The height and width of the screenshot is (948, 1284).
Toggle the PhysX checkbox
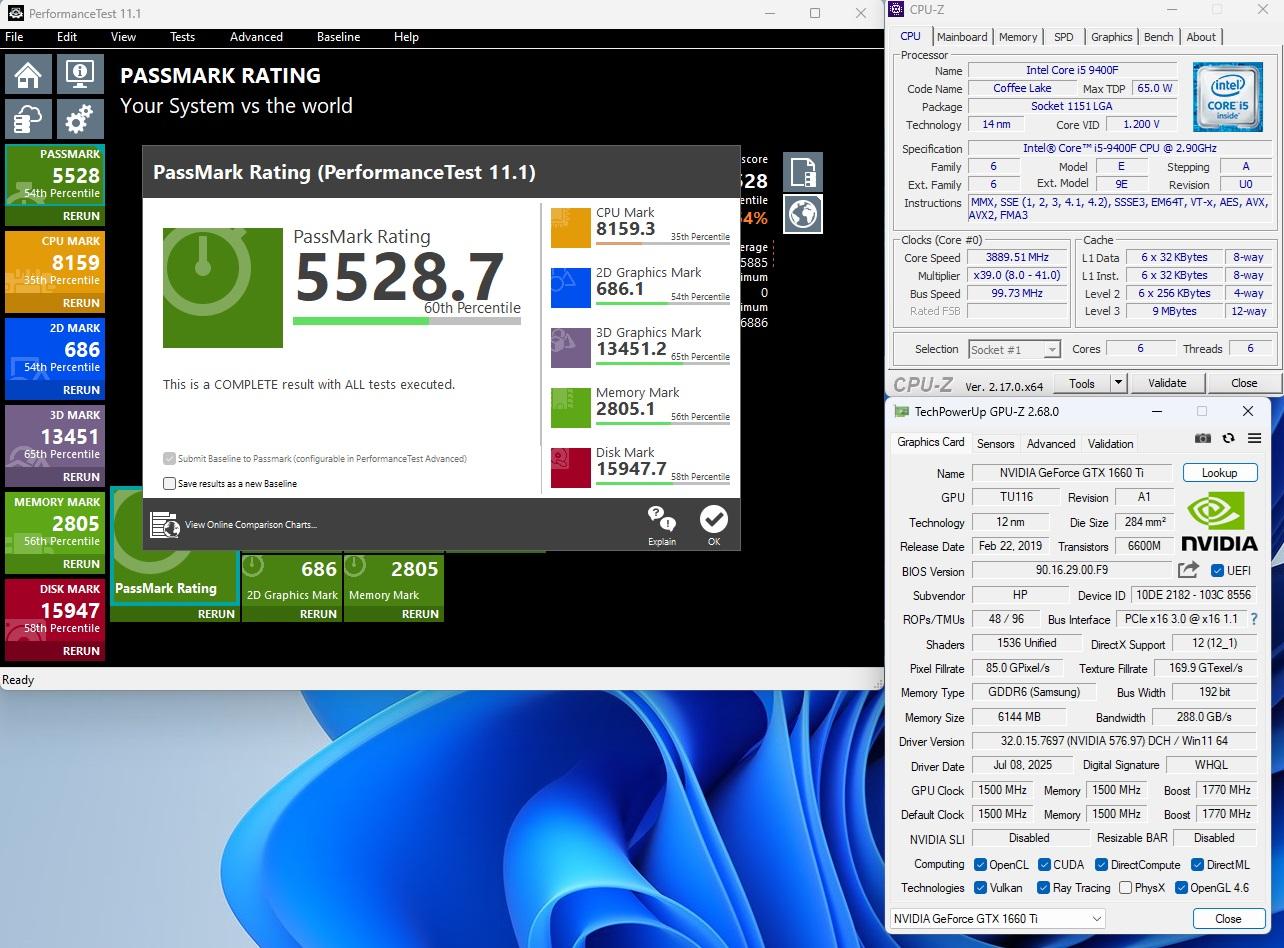click(1125, 887)
